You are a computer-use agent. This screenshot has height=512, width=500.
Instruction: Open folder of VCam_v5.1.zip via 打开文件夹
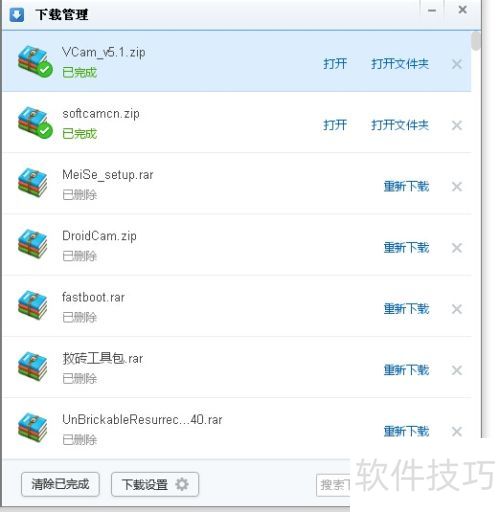click(400, 64)
